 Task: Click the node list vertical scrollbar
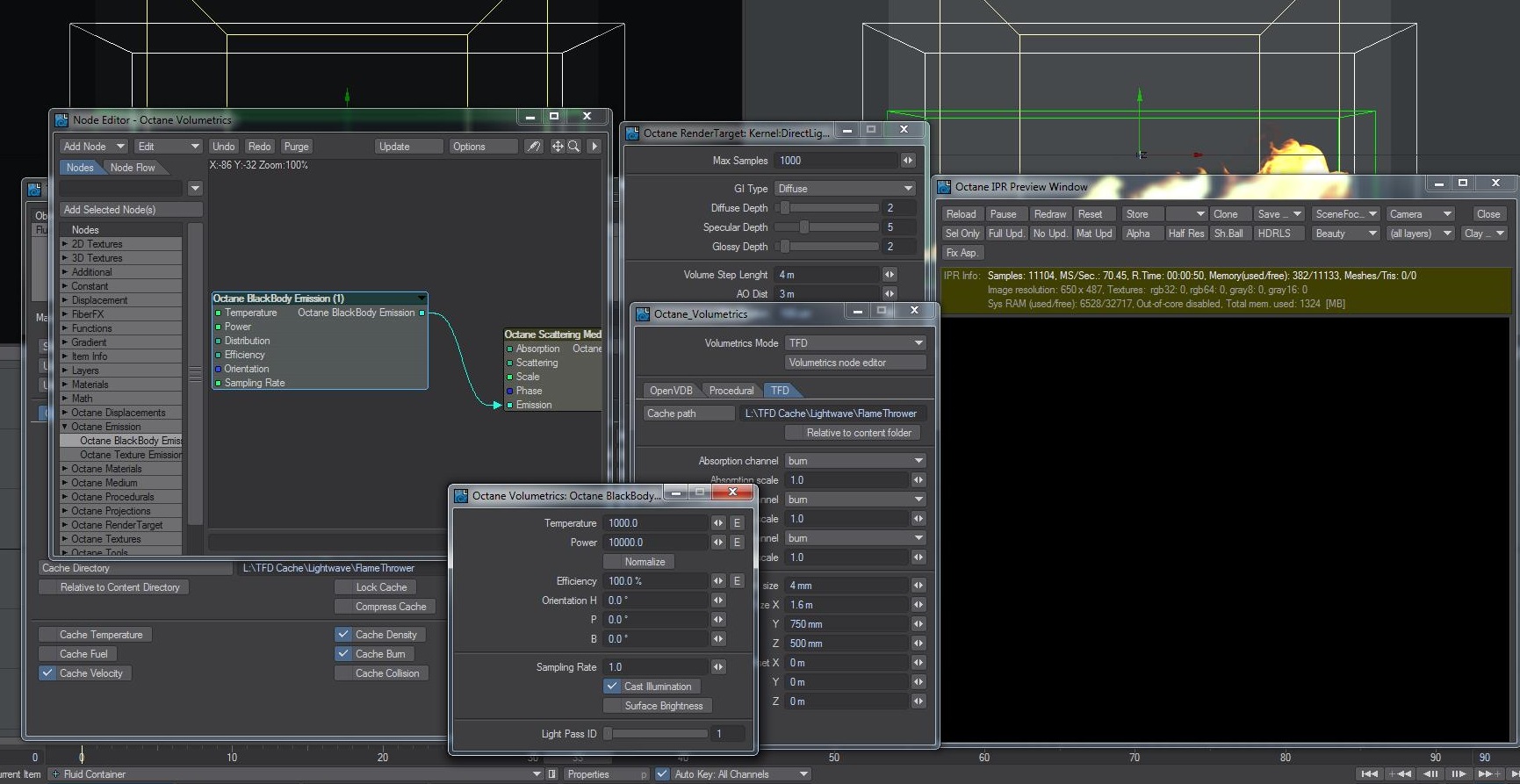(x=196, y=373)
